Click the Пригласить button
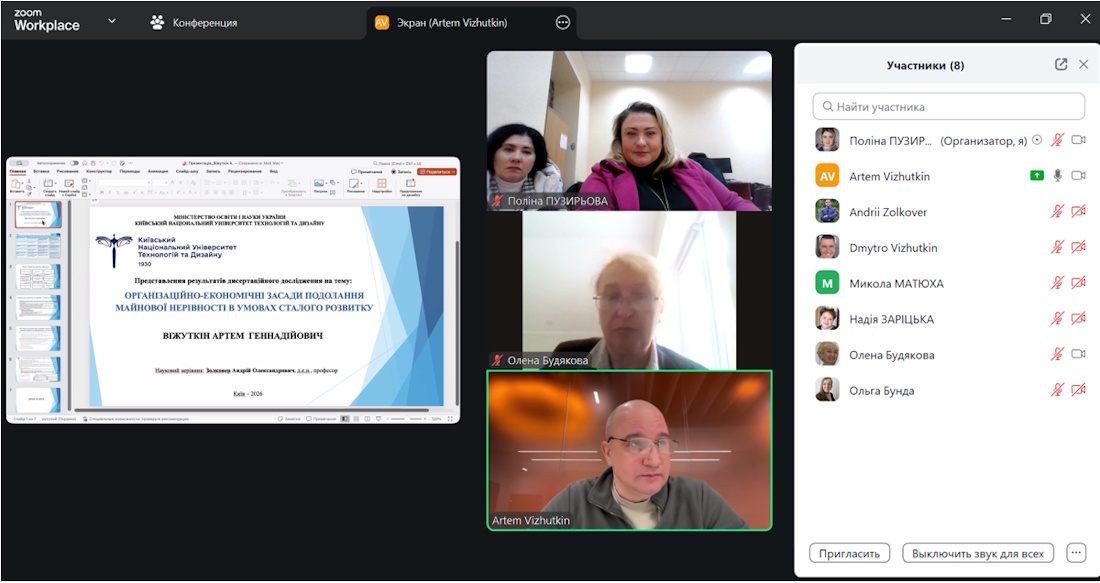Image resolution: width=1100 pixels, height=583 pixels. point(849,553)
